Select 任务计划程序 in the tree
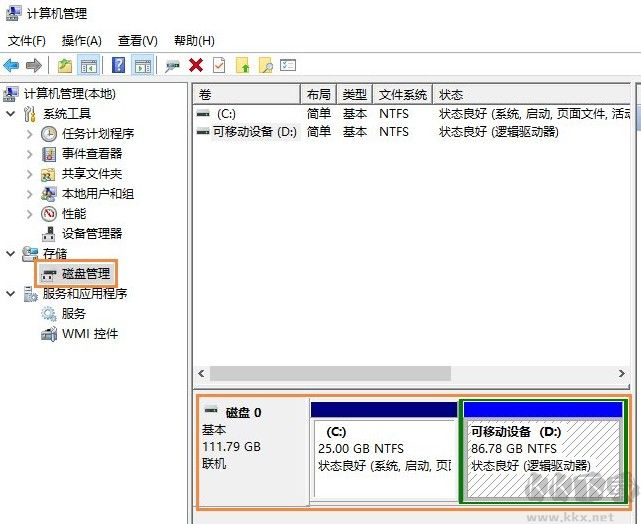 click(98, 134)
